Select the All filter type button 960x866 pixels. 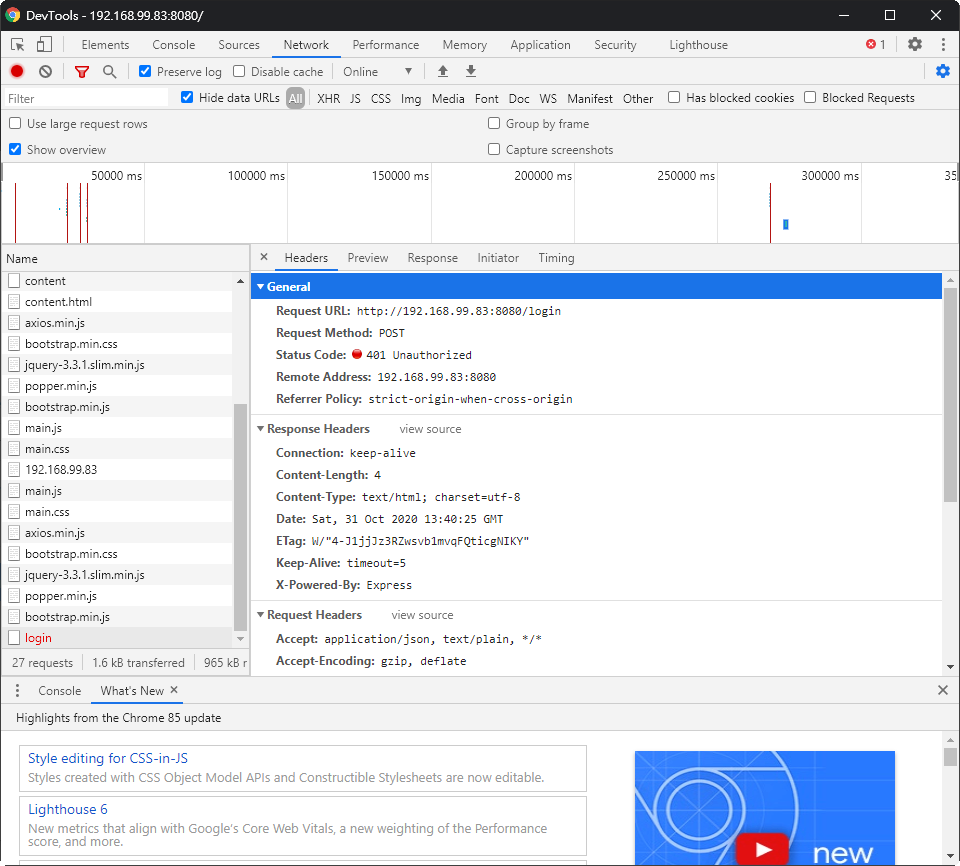coord(296,98)
